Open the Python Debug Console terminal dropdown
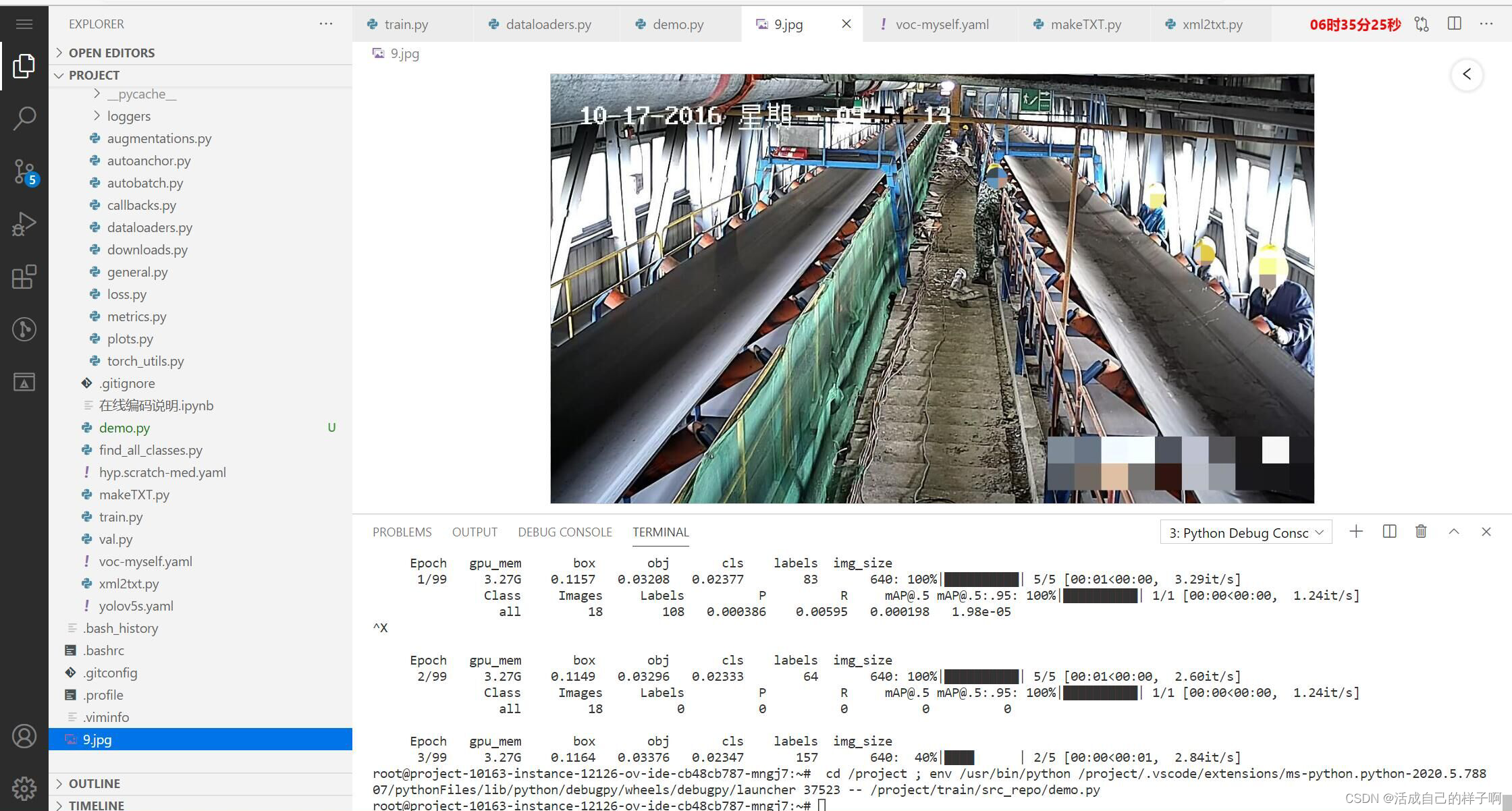The height and width of the screenshot is (811, 1512). [x=1246, y=533]
